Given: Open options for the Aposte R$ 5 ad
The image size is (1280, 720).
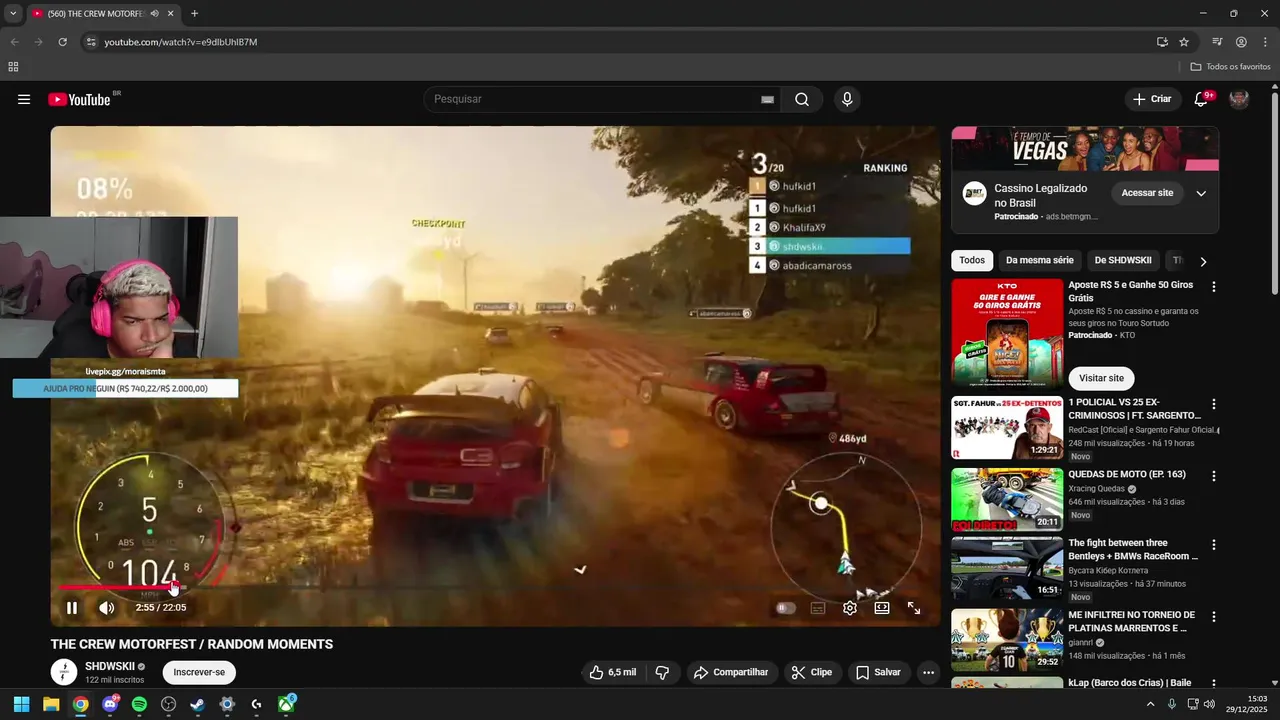Looking at the screenshot, I should tap(1214, 287).
